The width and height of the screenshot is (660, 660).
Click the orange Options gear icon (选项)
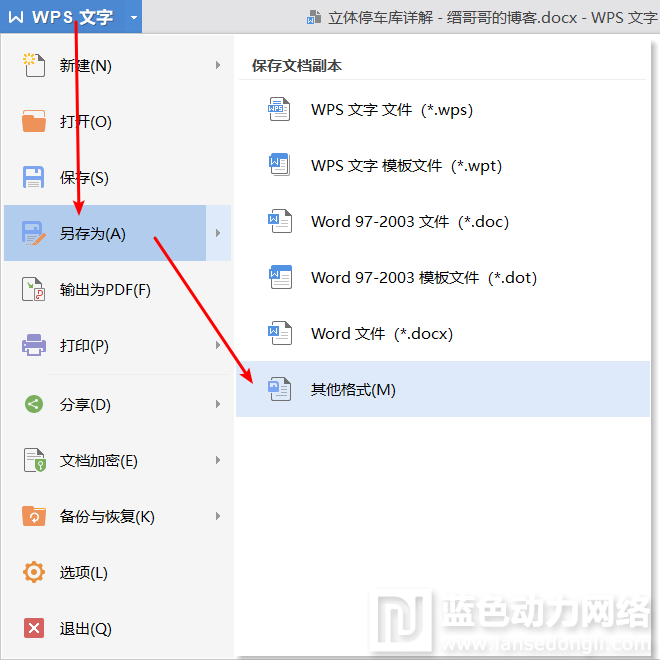pos(34,573)
